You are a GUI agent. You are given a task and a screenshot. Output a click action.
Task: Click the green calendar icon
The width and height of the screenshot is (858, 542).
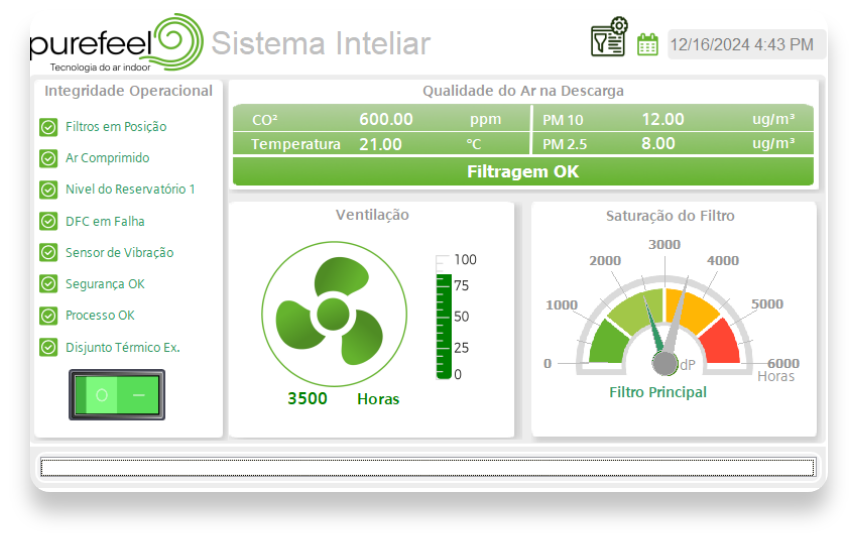[648, 44]
